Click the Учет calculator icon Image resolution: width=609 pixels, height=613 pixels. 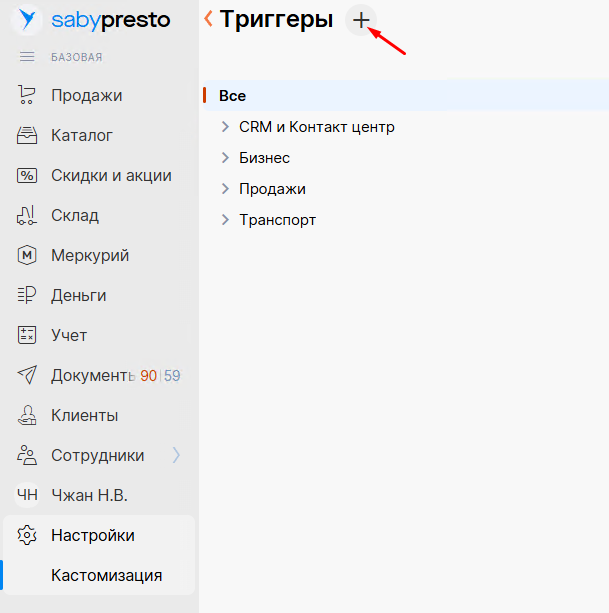pos(27,336)
